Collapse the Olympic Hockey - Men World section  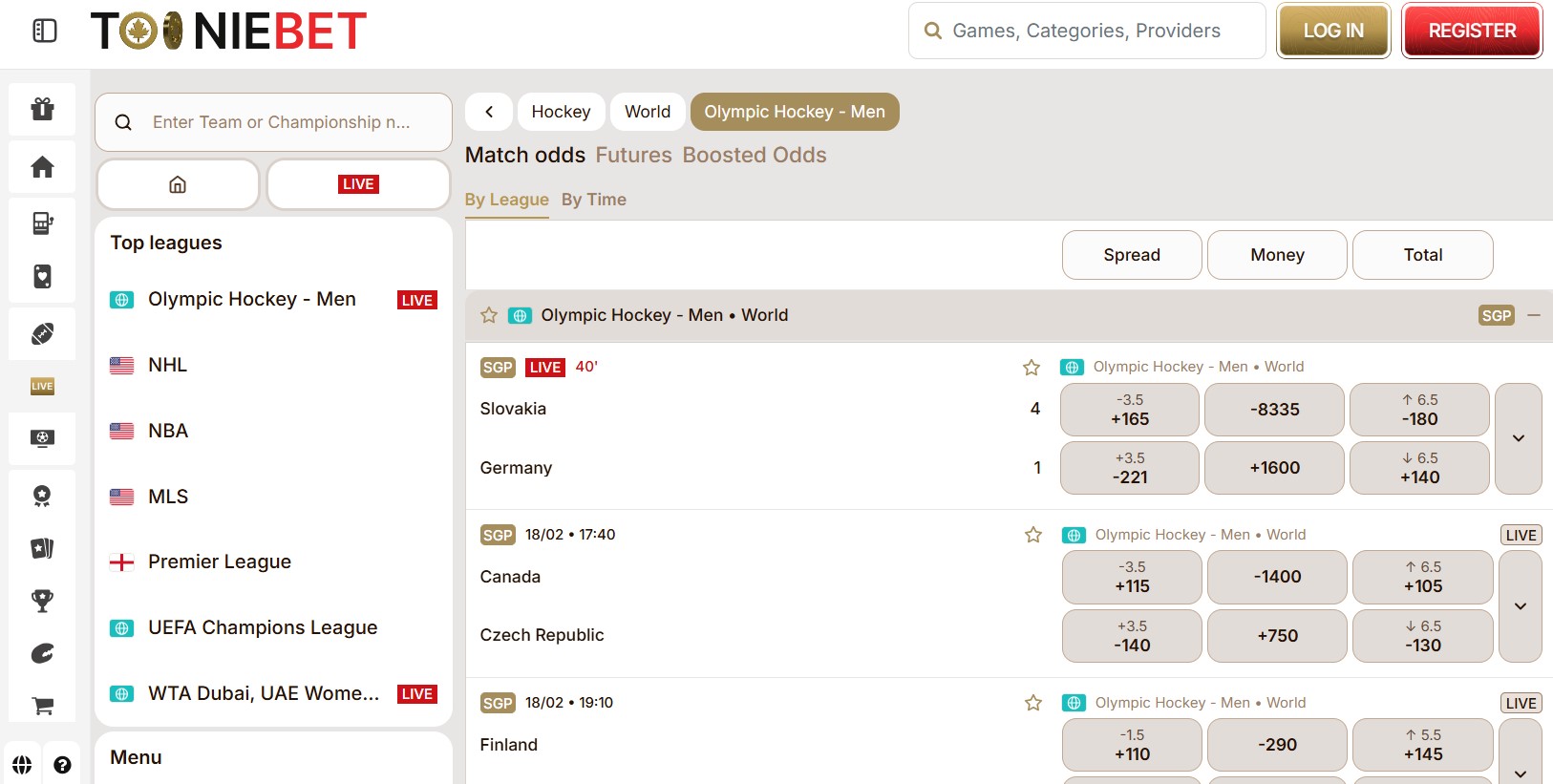tap(1534, 315)
